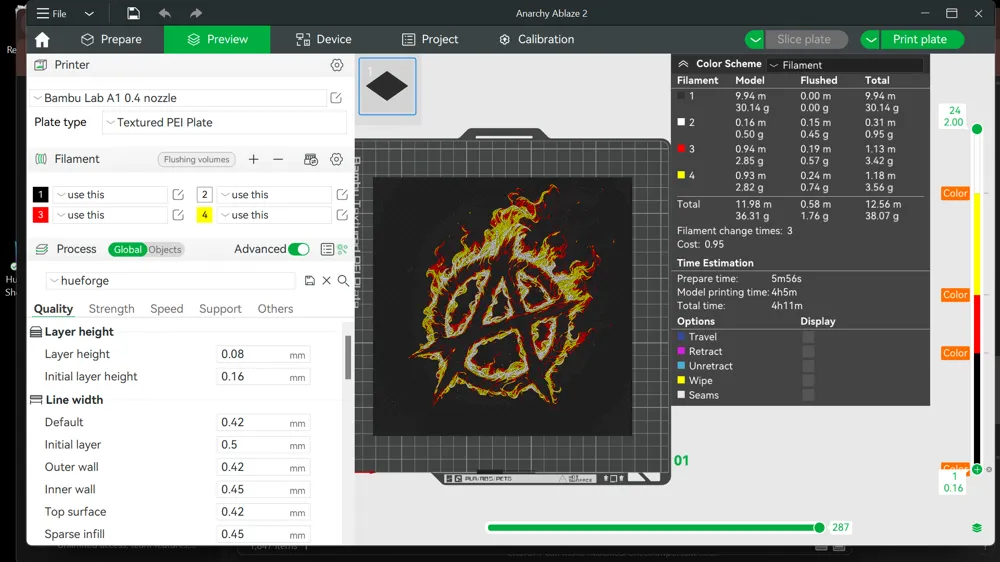Click the Slice plate button

[x=804, y=40]
